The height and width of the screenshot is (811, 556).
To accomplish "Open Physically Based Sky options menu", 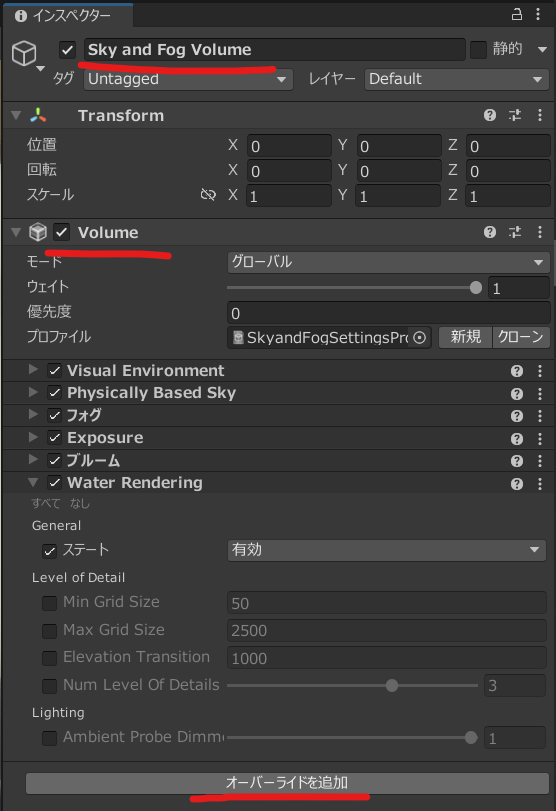I will pyautogui.click(x=539, y=394).
